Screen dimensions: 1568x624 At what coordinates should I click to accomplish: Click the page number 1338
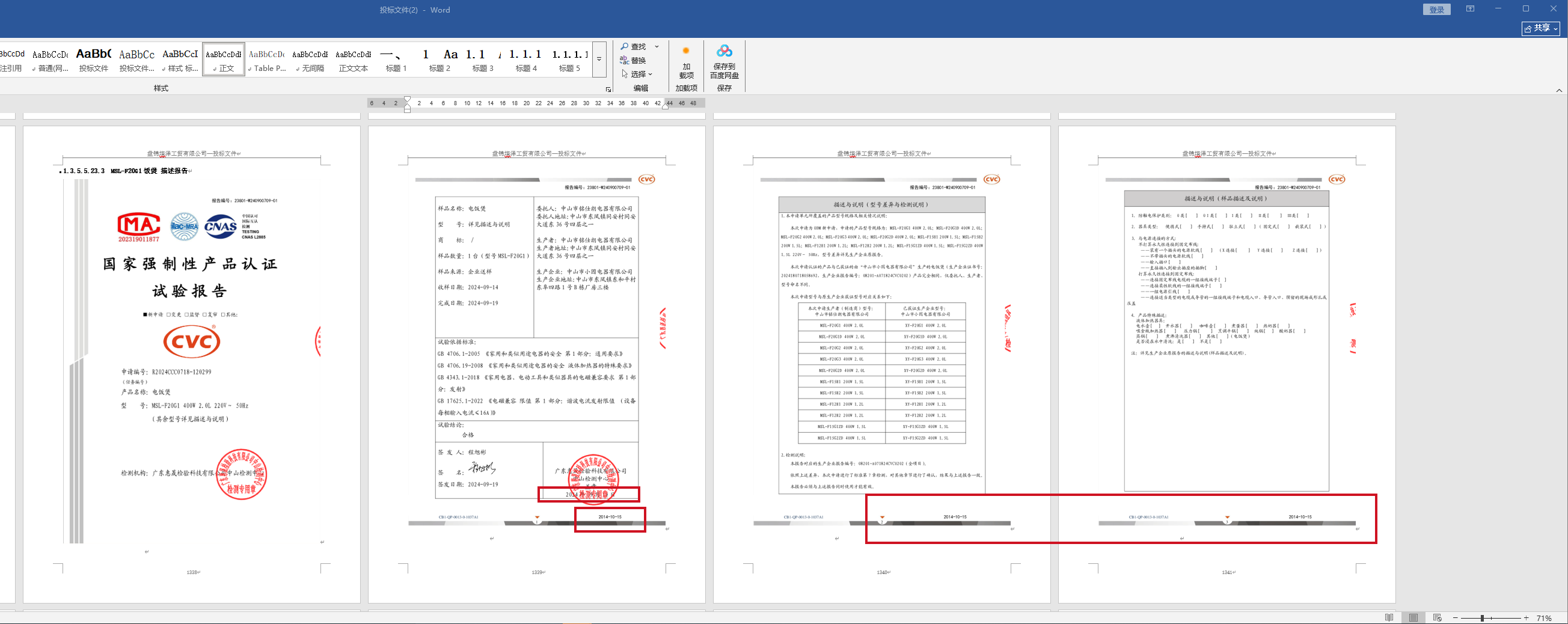coord(192,572)
